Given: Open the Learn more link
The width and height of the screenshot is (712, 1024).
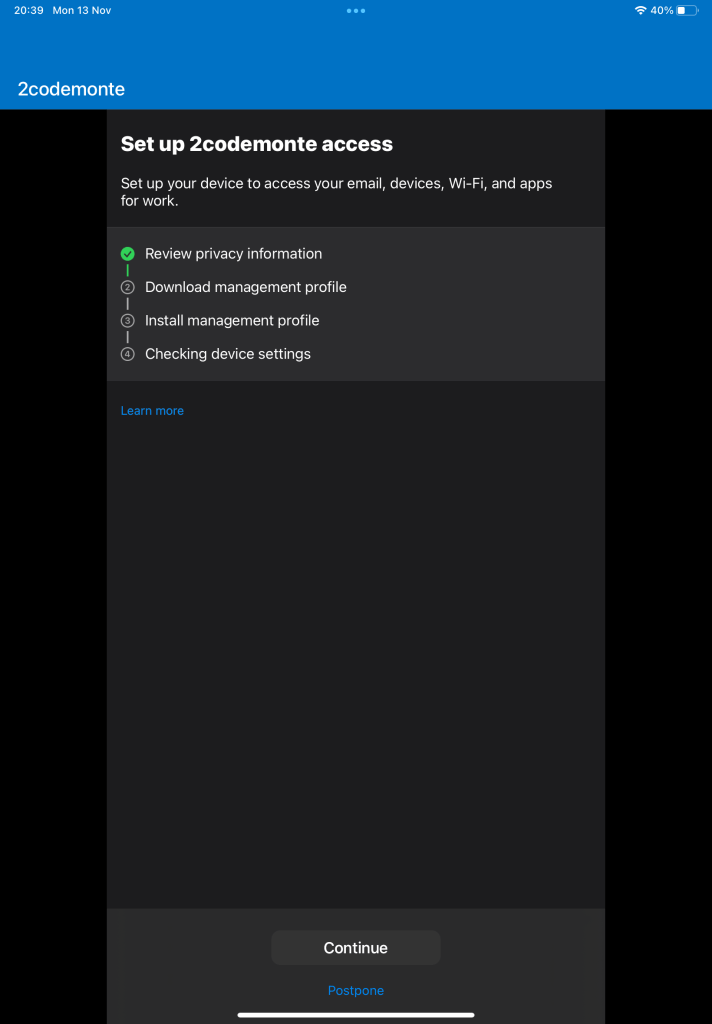Looking at the screenshot, I should [152, 411].
